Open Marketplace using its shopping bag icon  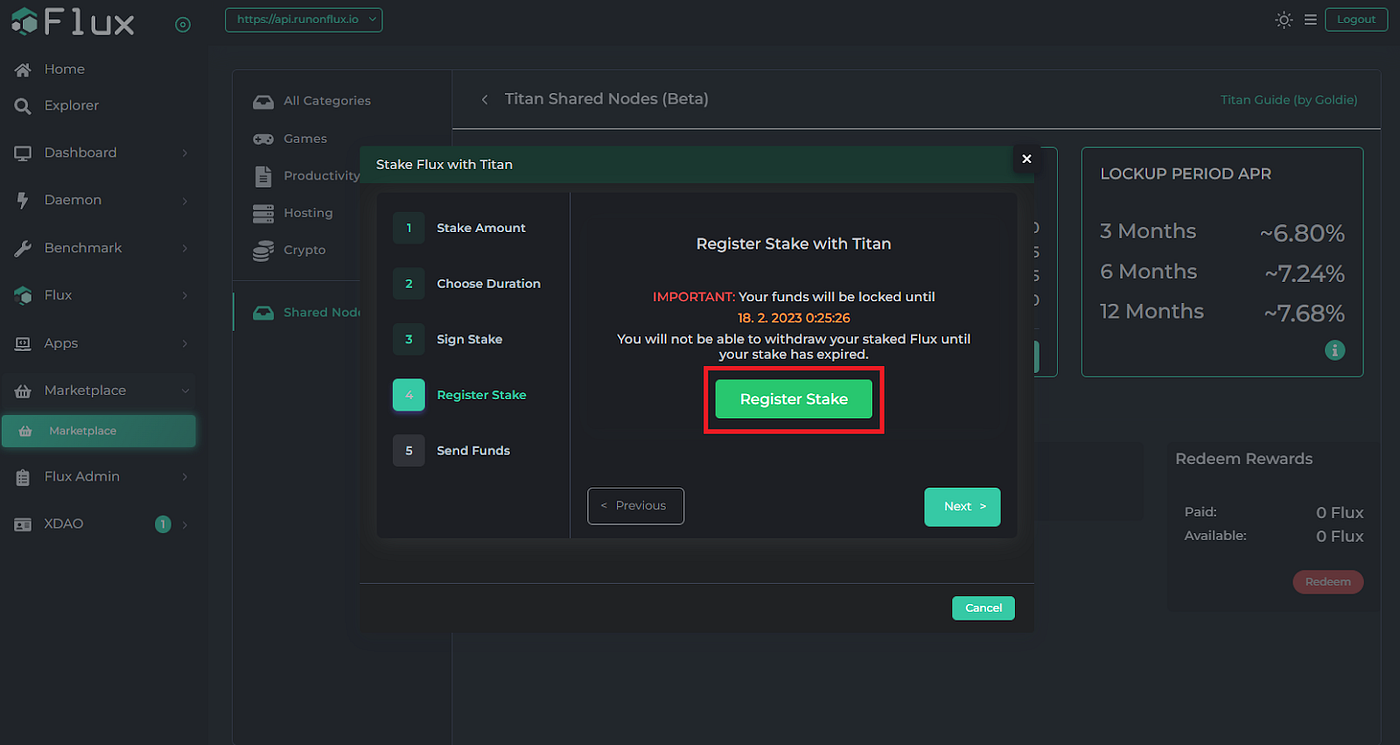(x=24, y=390)
